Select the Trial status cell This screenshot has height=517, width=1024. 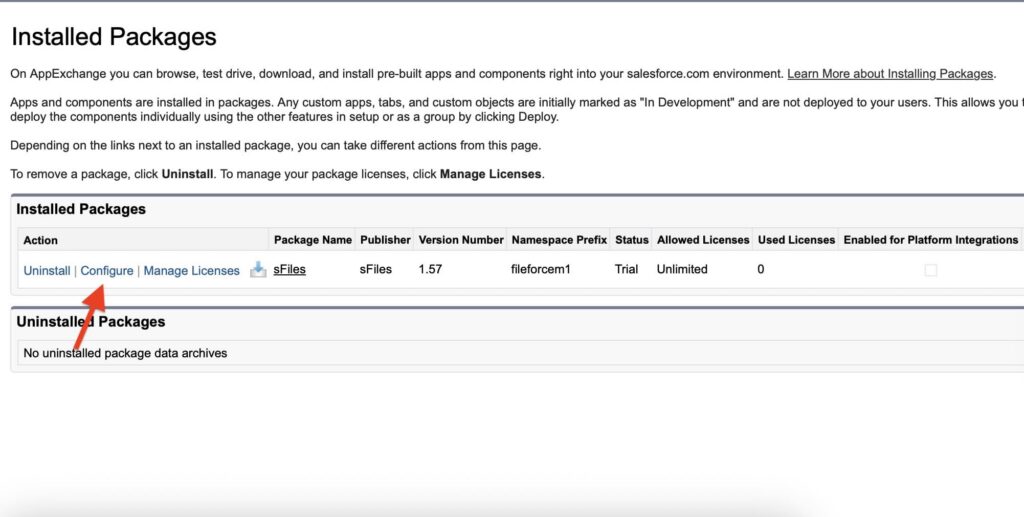click(626, 269)
